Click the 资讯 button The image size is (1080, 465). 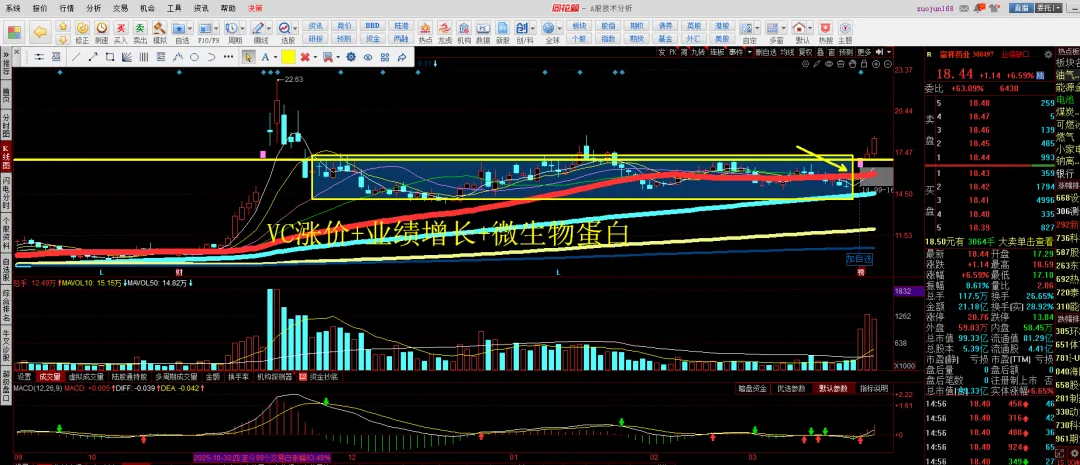coord(315,25)
